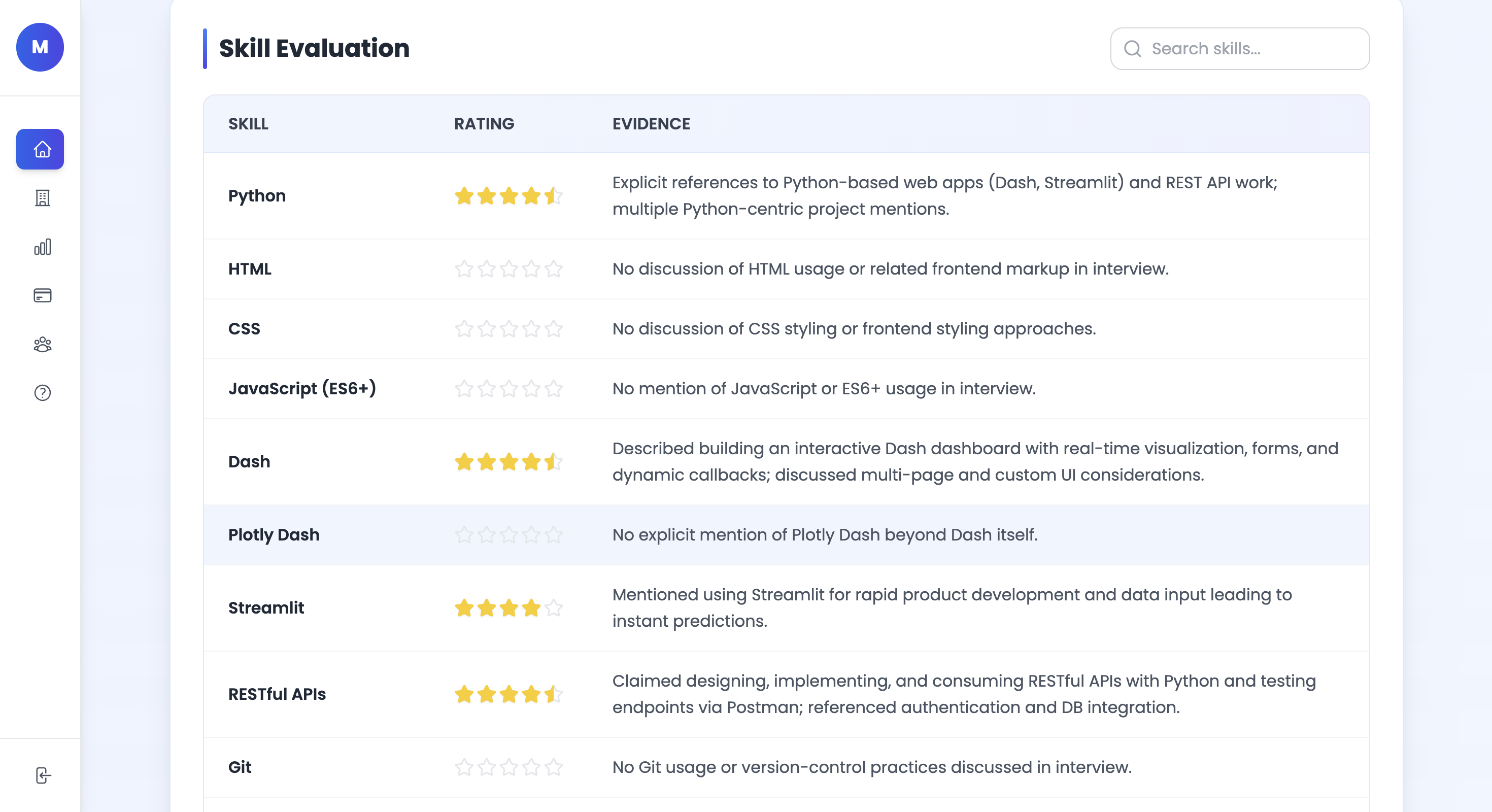Open the team members group icon
The image size is (1492, 812).
[x=42, y=345]
